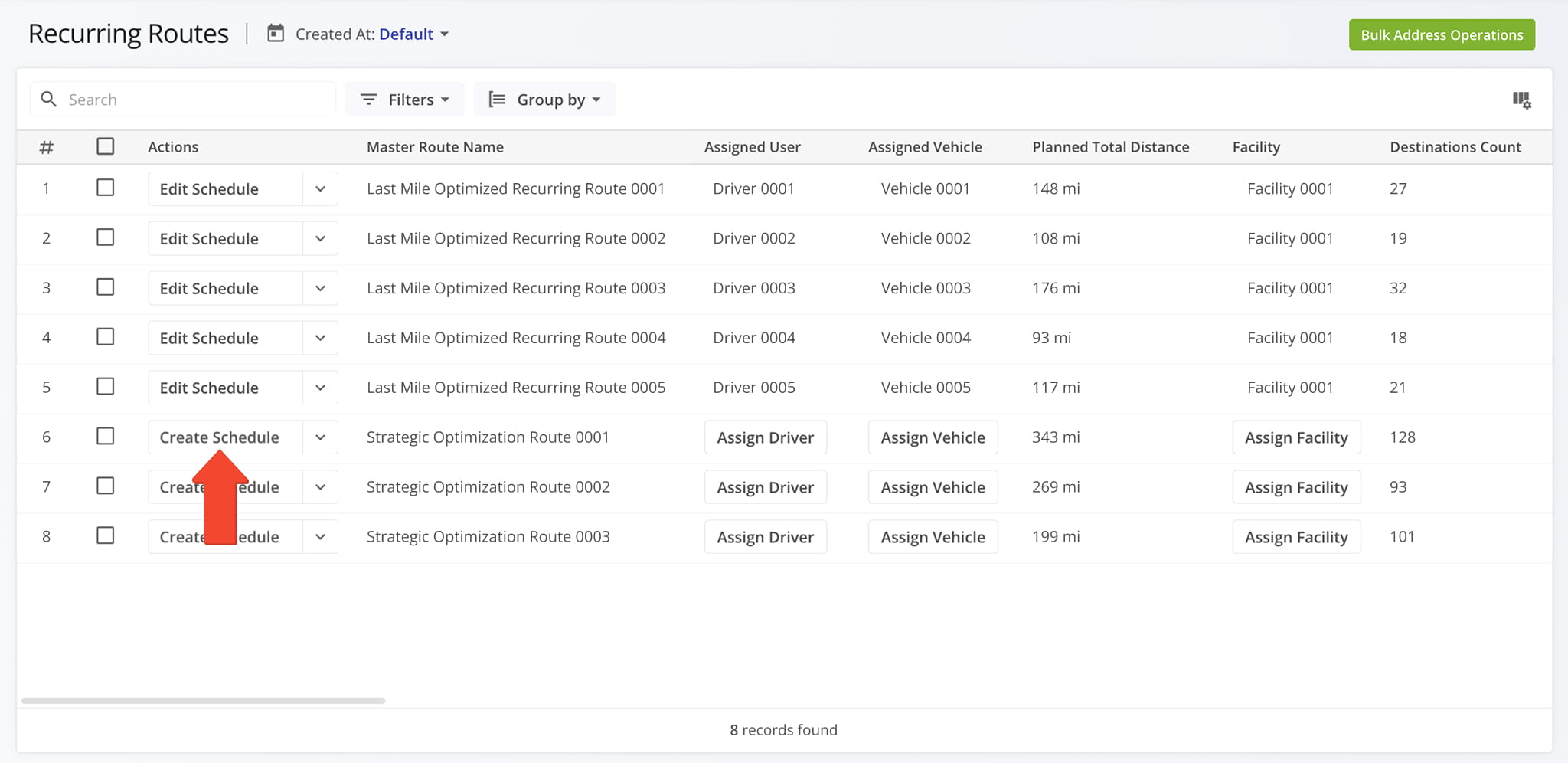The width and height of the screenshot is (1568, 763).
Task: Click the search magnifier icon
Action: coord(48,100)
